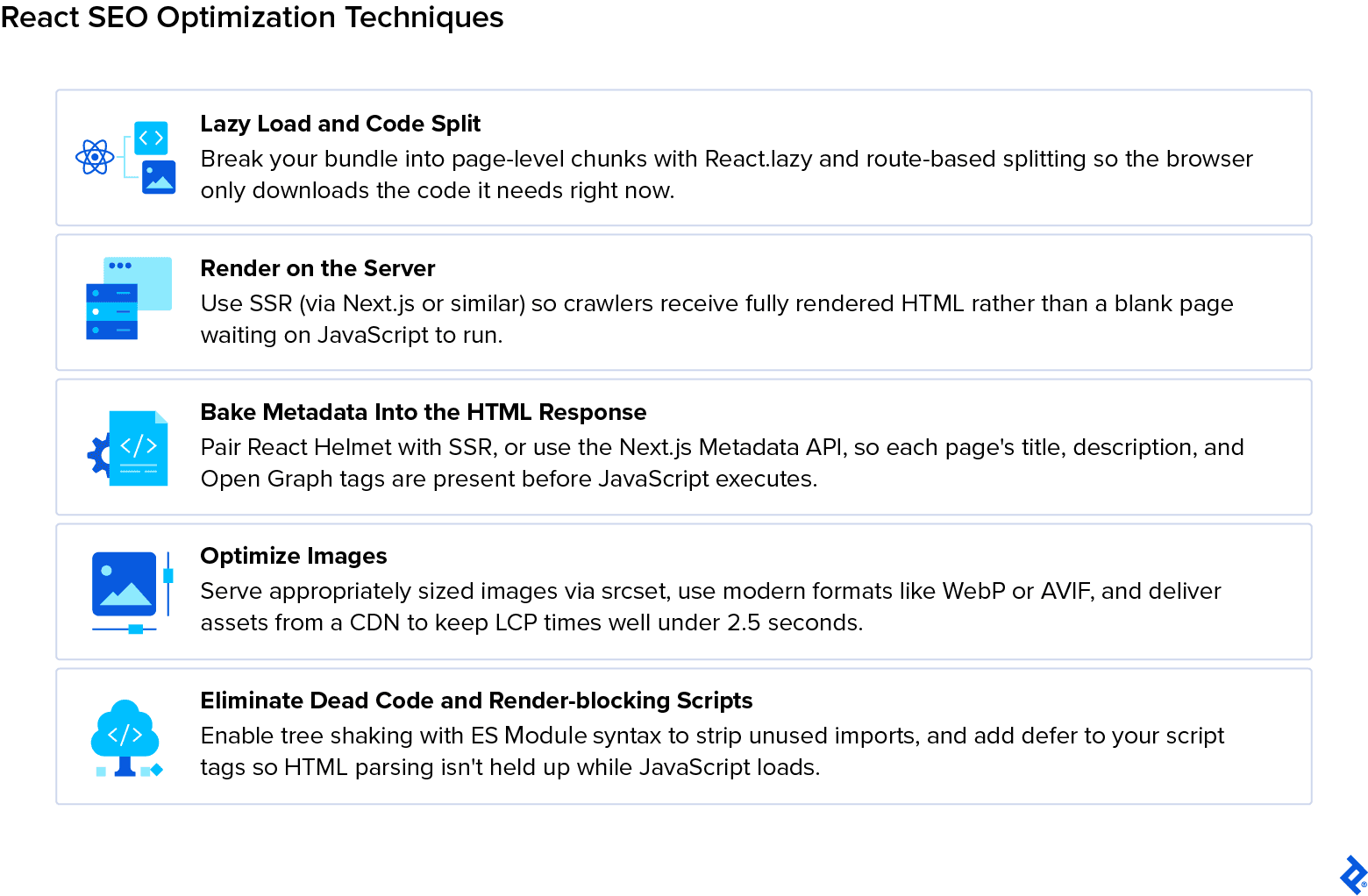Click the vertical slider bar in the image icon
Viewport: 1368px width, 896px height.
(x=168, y=583)
